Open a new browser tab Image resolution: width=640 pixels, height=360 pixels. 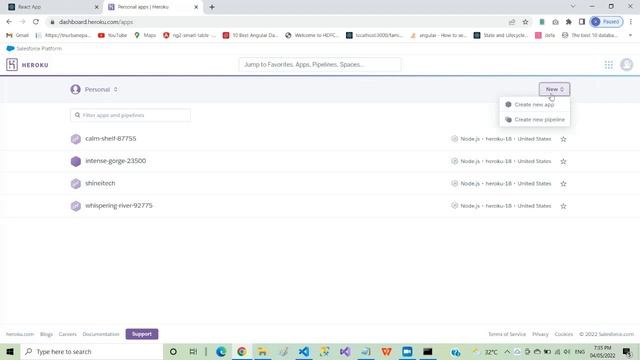tap(212, 7)
